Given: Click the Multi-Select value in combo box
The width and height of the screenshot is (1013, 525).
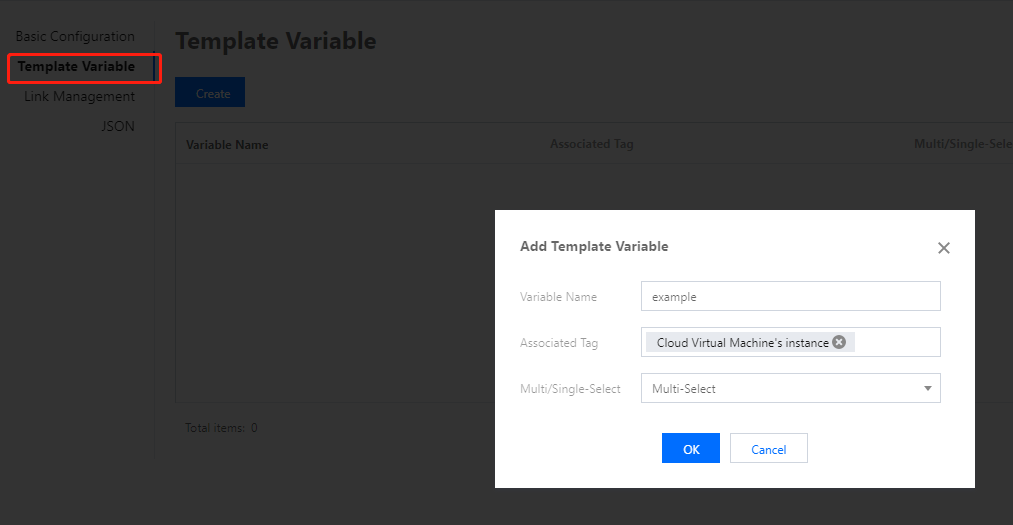Looking at the screenshot, I should pos(684,389).
